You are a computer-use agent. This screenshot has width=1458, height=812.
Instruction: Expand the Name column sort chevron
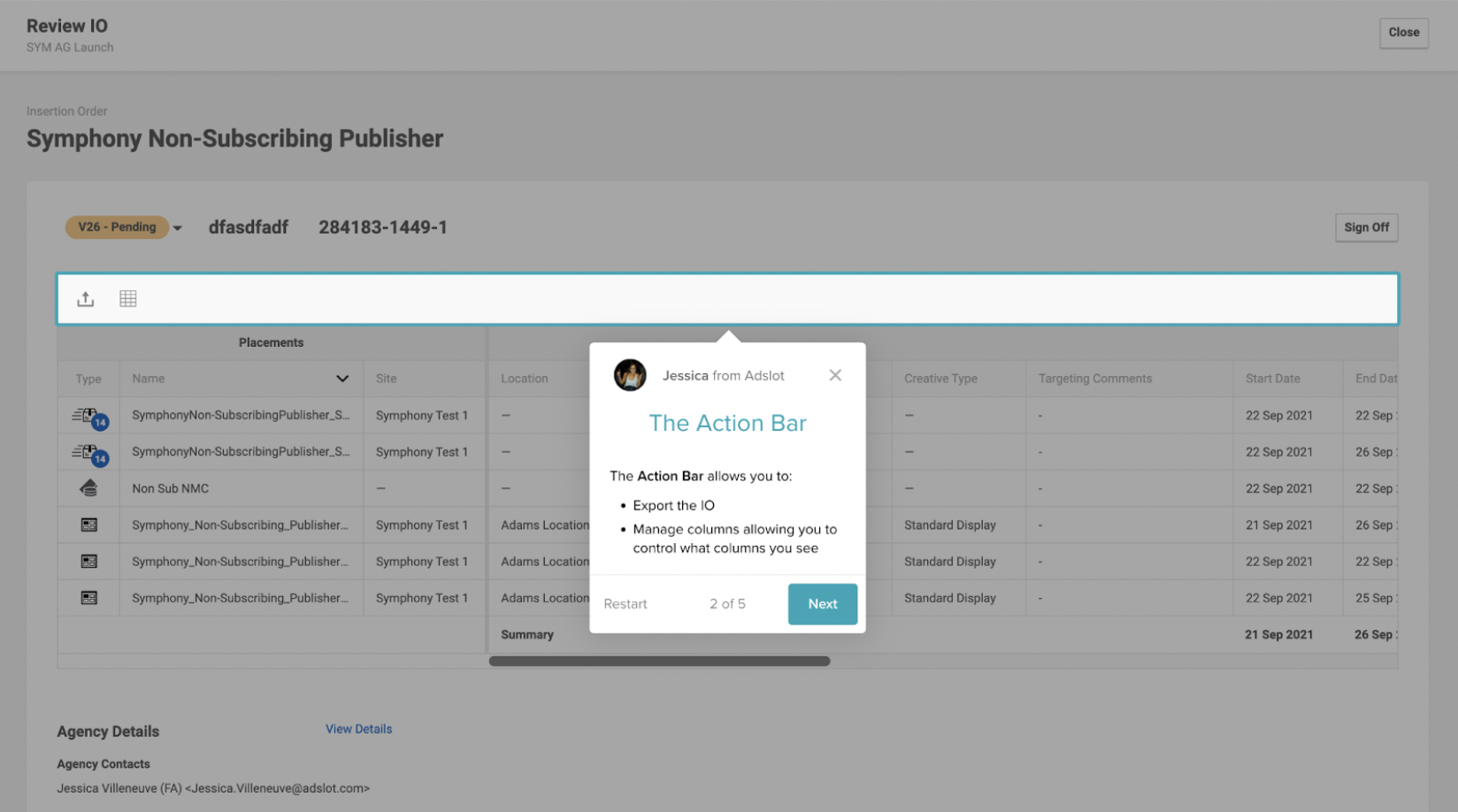tap(342, 379)
